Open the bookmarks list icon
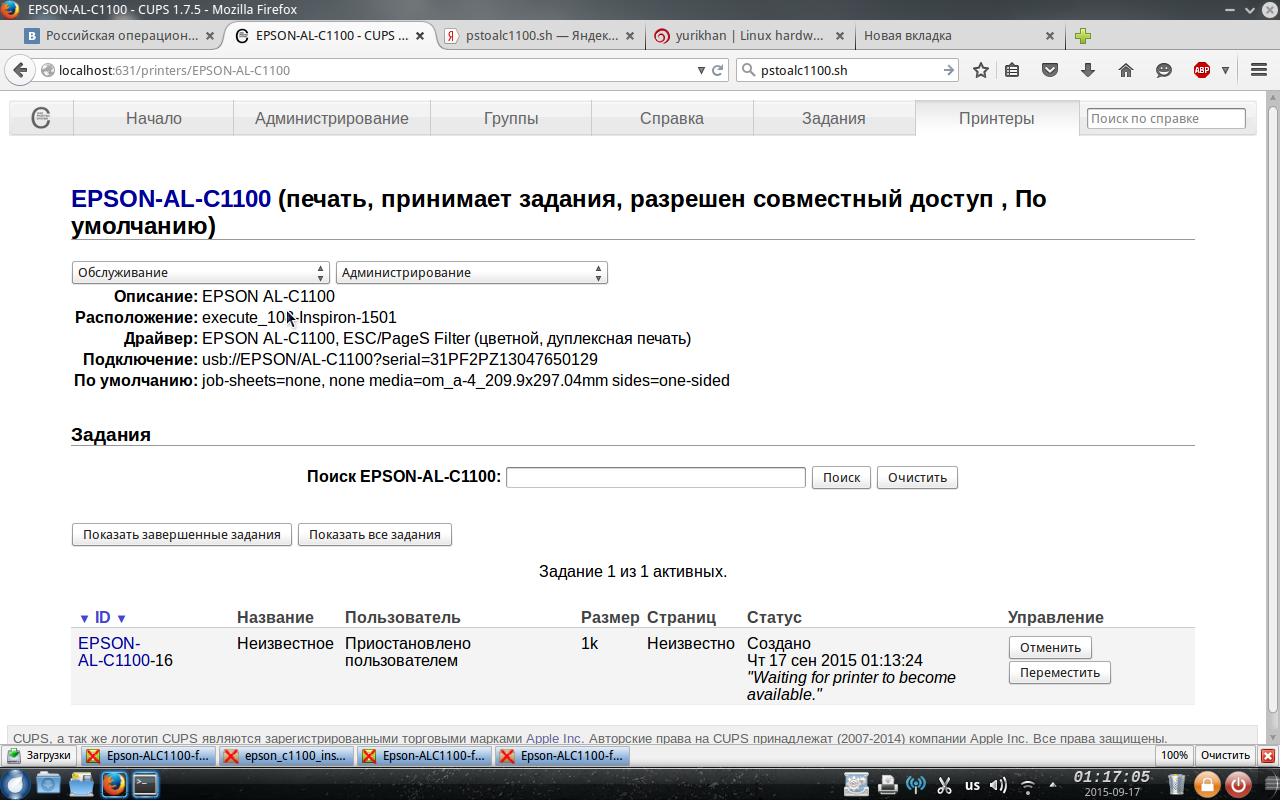 tap(1013, 70)
